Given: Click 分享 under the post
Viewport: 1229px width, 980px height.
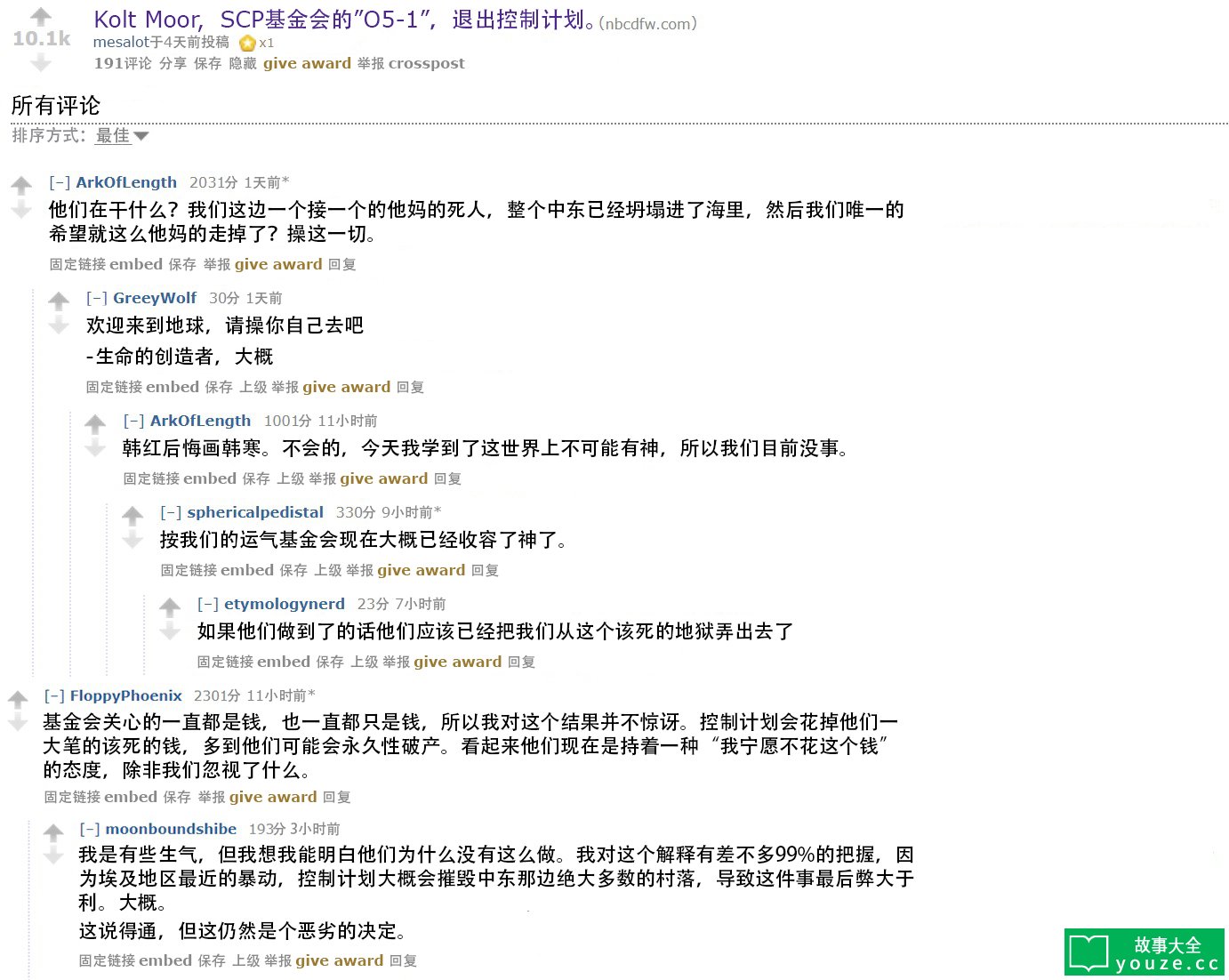Looking at the screenshot, I should pos(173,63).
